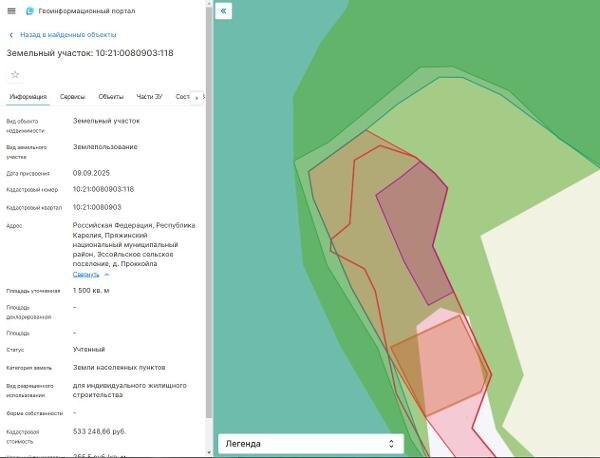This screenshot has height=458, width=600.
Task: Click the Форма собственности label
Action: 34,413
